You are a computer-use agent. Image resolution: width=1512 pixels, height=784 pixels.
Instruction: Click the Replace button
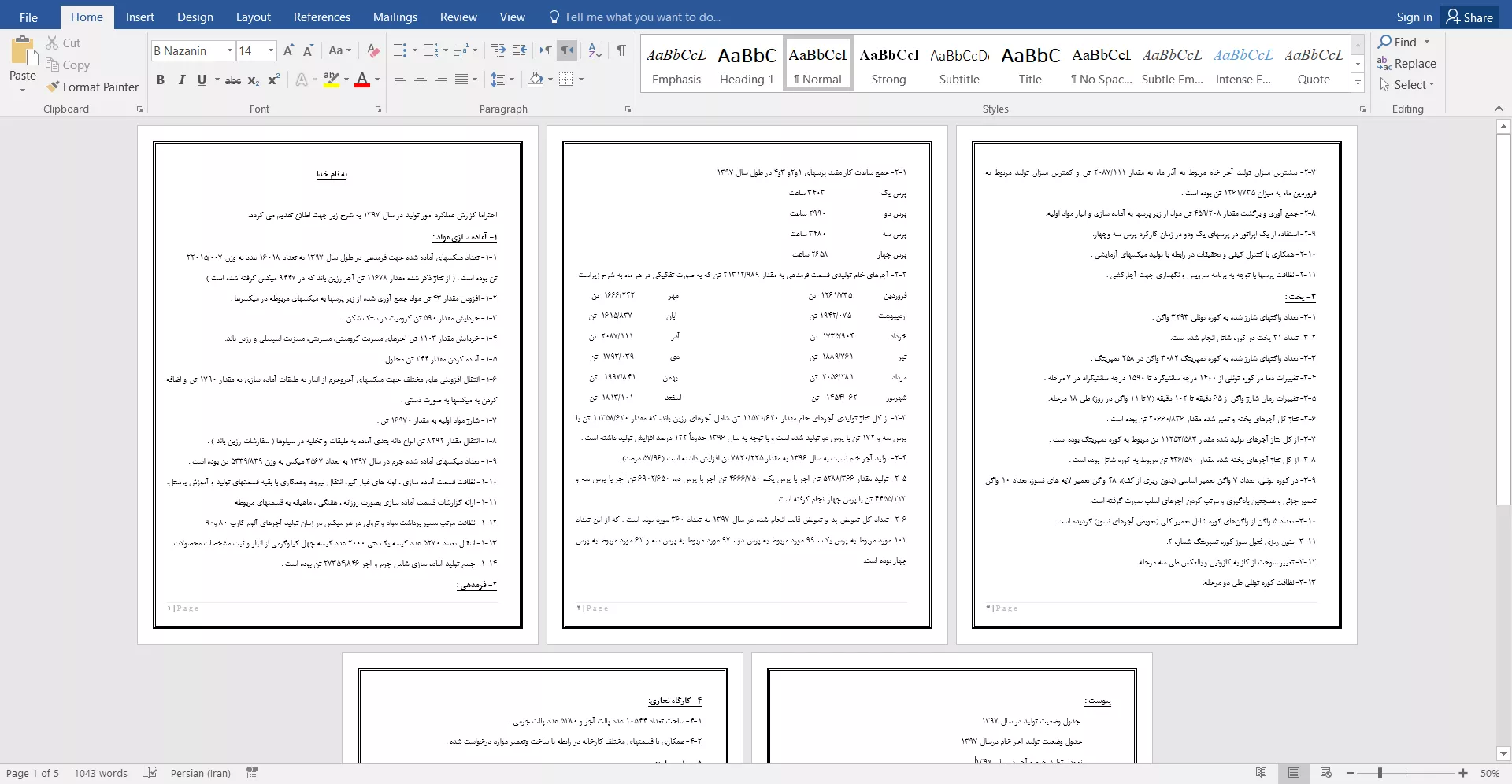coord(1406,64)
